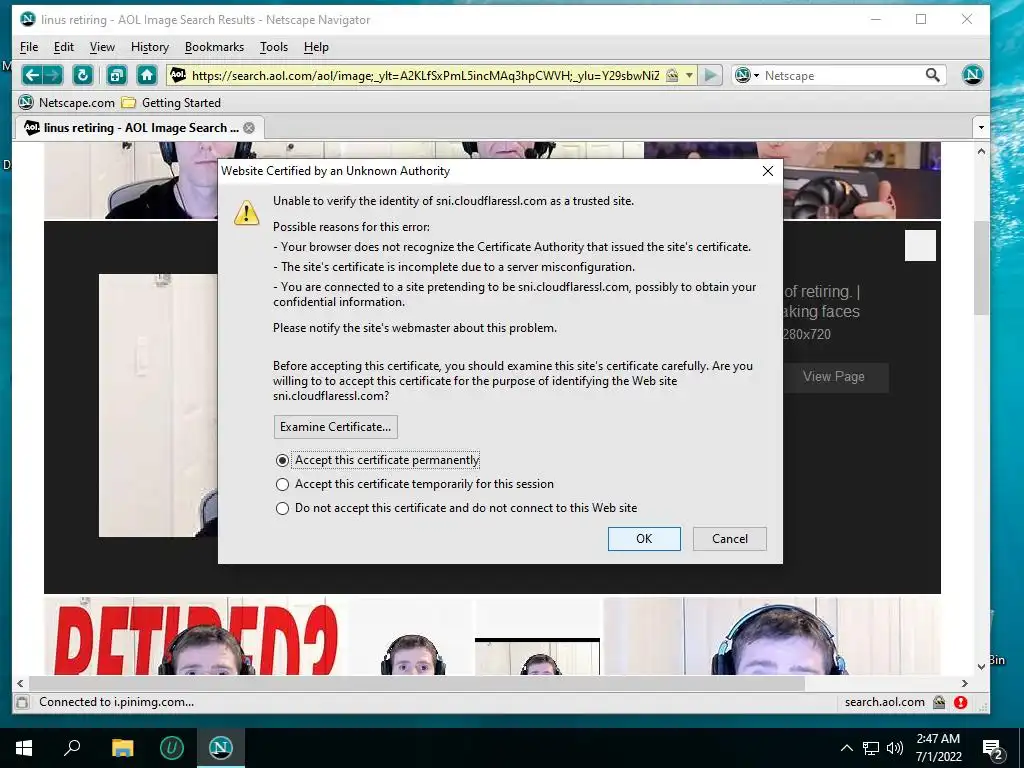Click the Examine Certificate button
This screenshot has width=1024, height=768.
tap(336, 427)
